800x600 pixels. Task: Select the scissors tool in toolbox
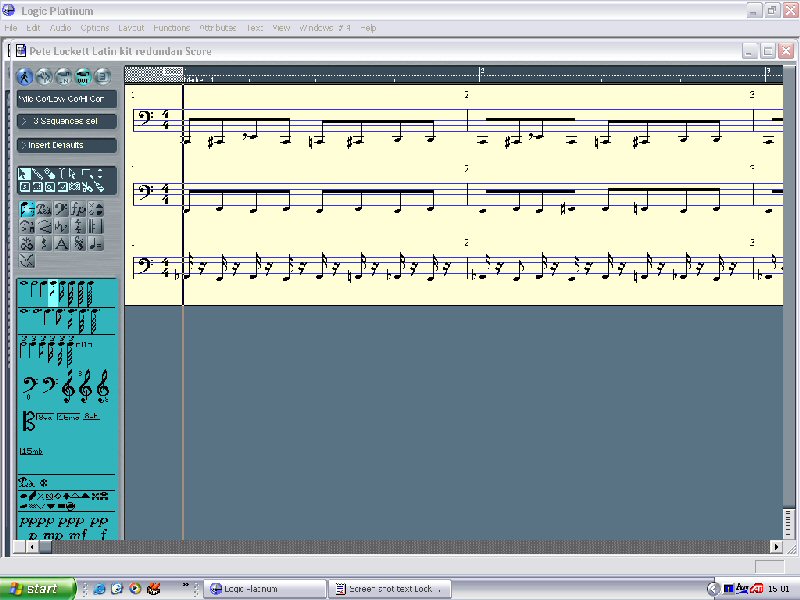(88, 186)
